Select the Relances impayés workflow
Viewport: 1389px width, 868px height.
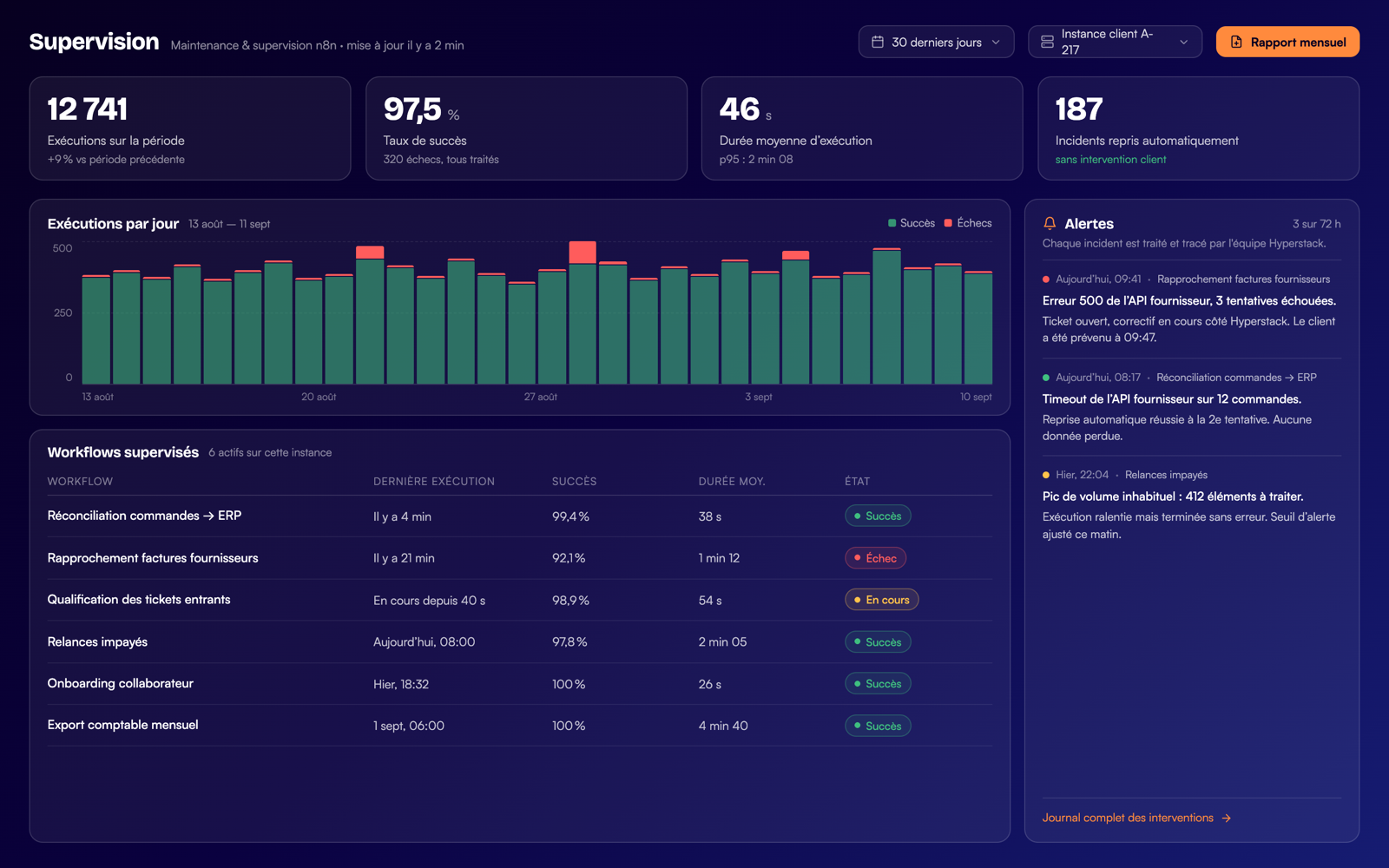click(519, 641)
